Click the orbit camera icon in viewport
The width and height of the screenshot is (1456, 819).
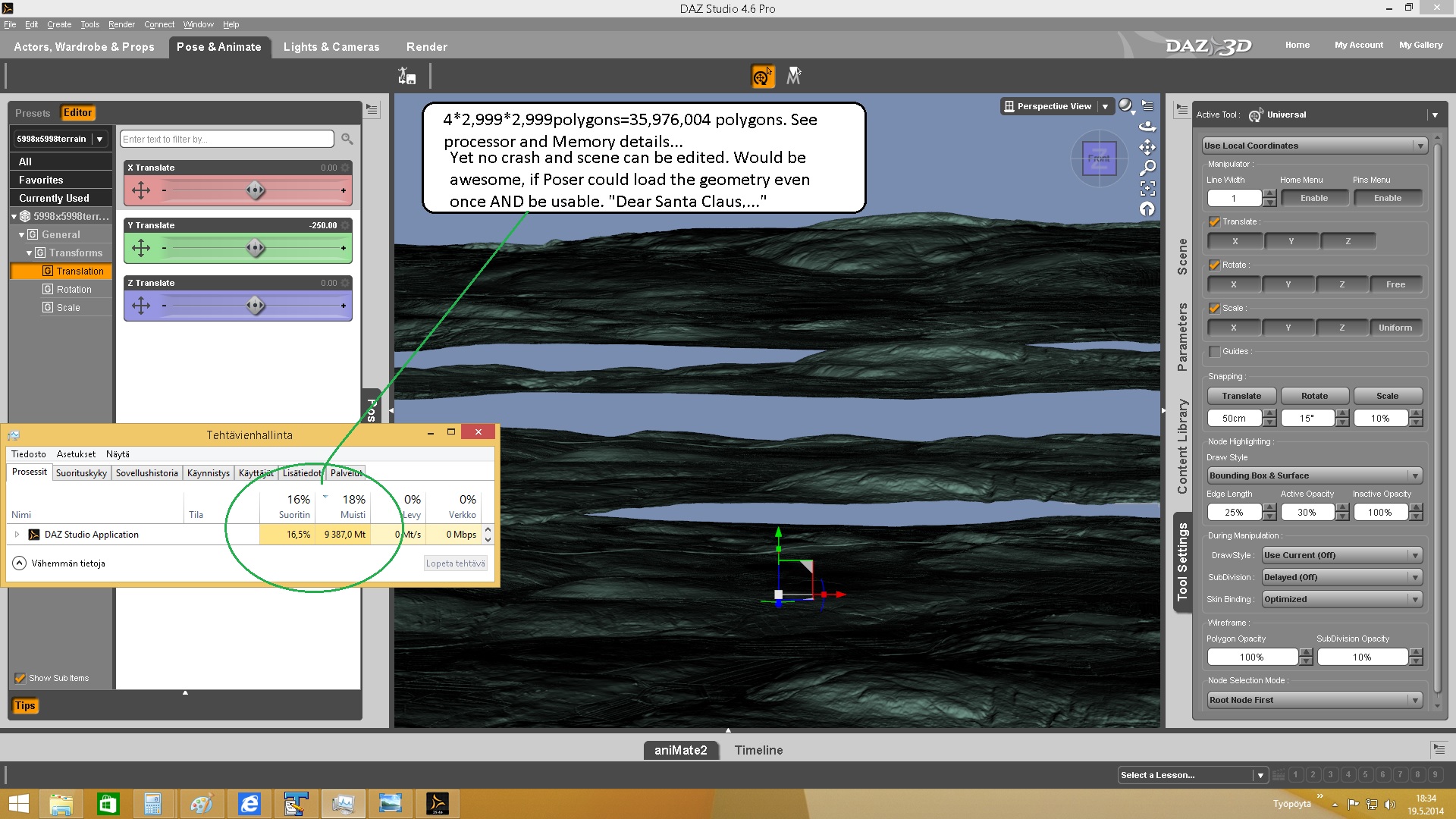coord(1147,127)
